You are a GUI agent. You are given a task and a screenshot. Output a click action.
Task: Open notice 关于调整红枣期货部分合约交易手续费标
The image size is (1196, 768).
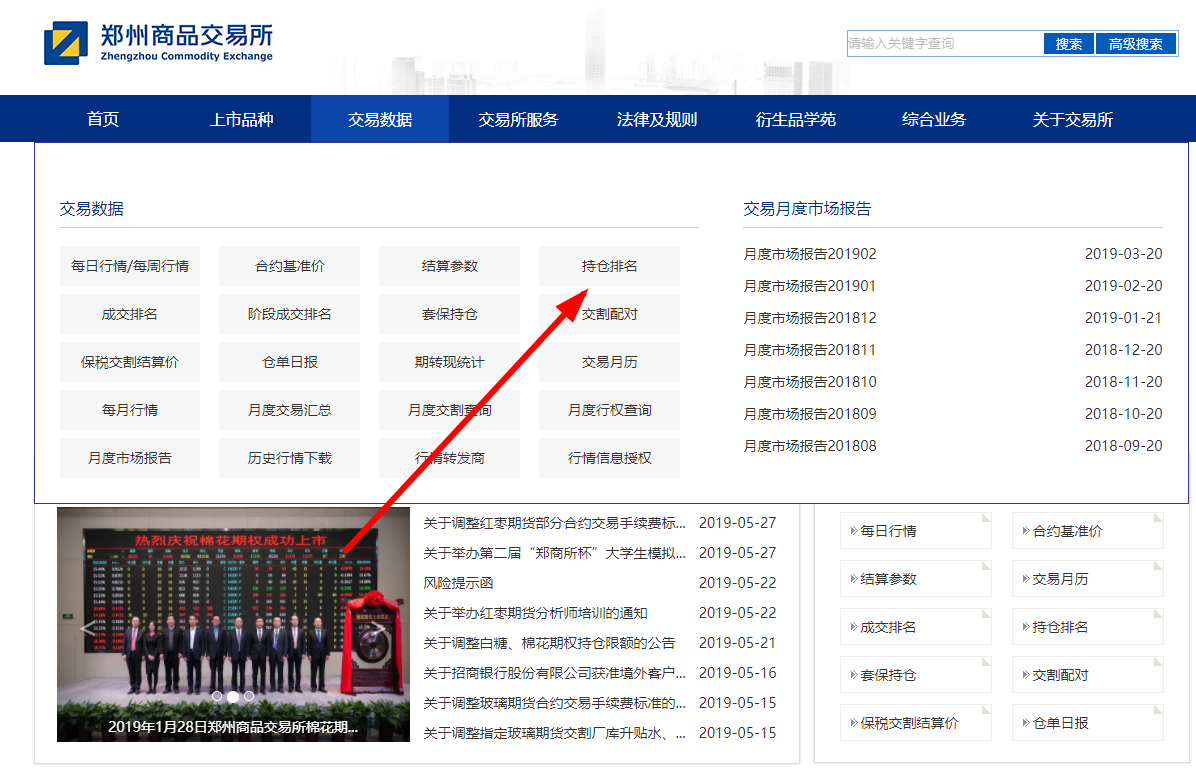pyautogui.click(x=555, y=523)
